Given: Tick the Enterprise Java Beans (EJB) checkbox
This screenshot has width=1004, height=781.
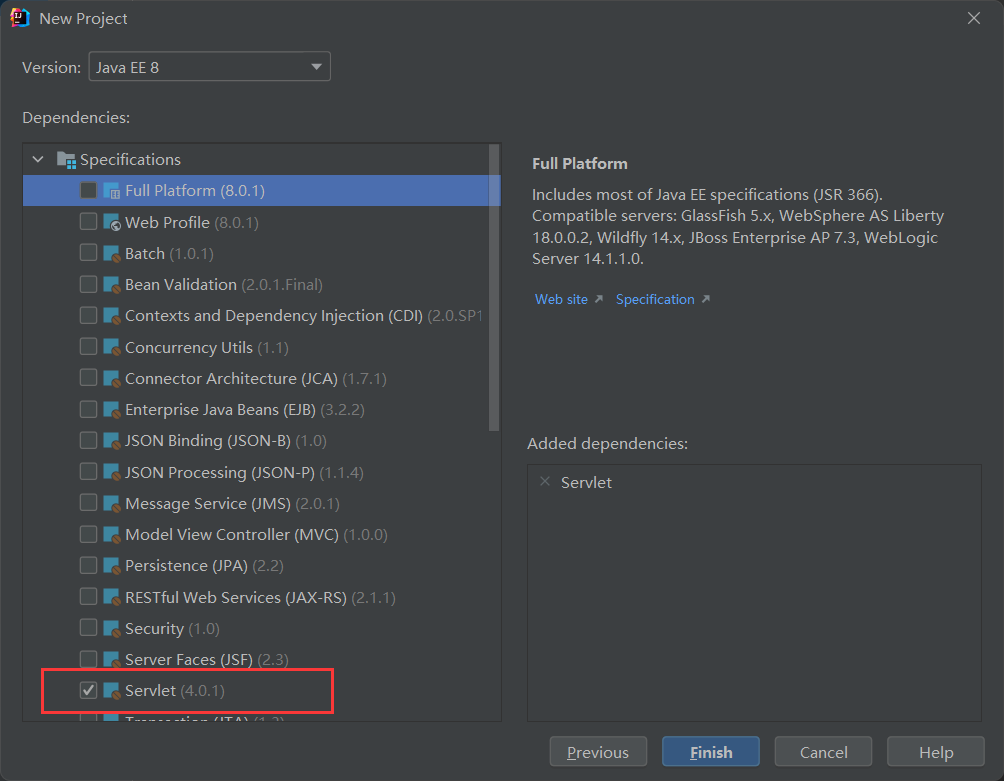Looking at the screenshot, I should click(88, 409).
